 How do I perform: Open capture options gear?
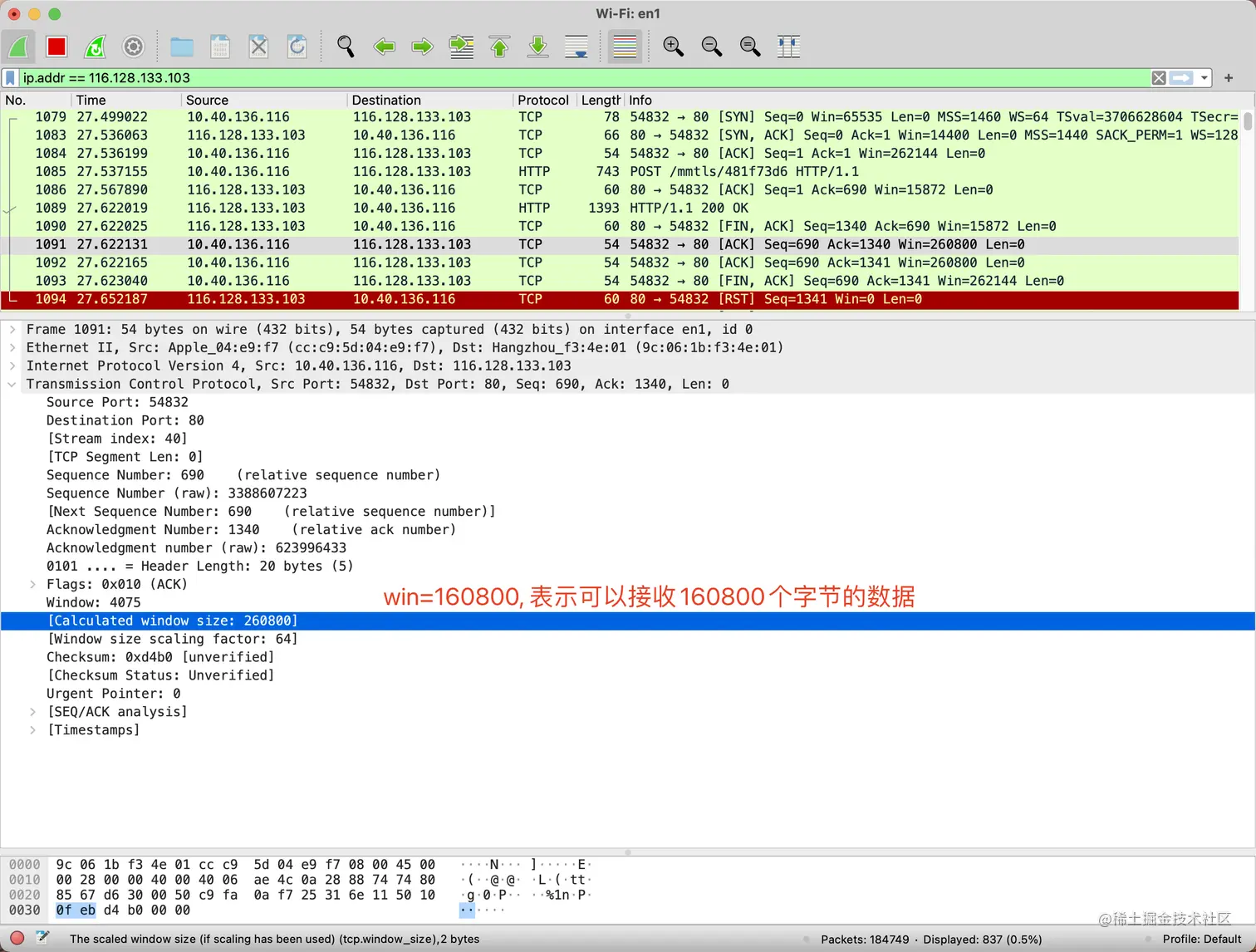134,47
